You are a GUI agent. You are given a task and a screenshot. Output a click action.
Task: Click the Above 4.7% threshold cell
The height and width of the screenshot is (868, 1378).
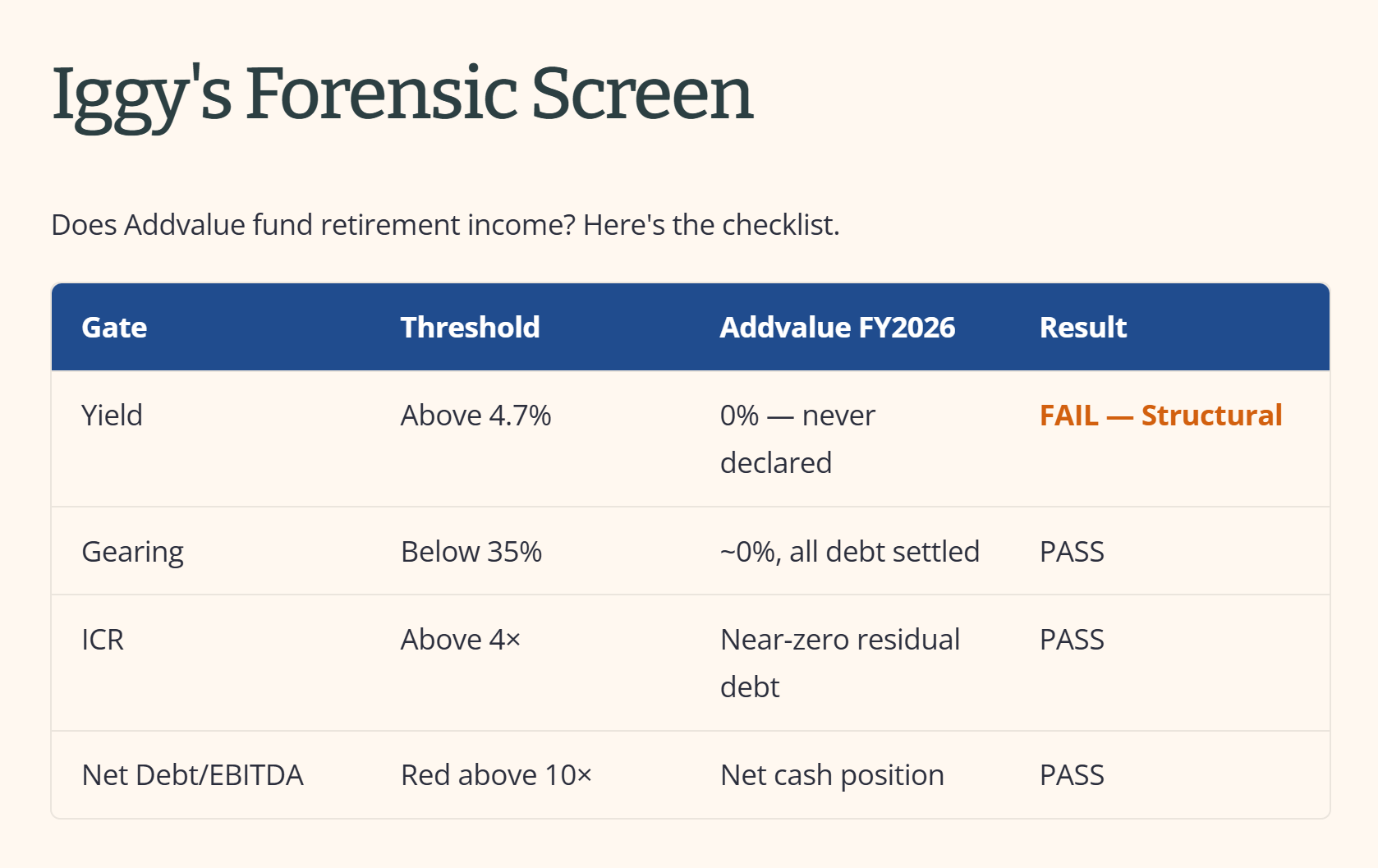(475, 416)
